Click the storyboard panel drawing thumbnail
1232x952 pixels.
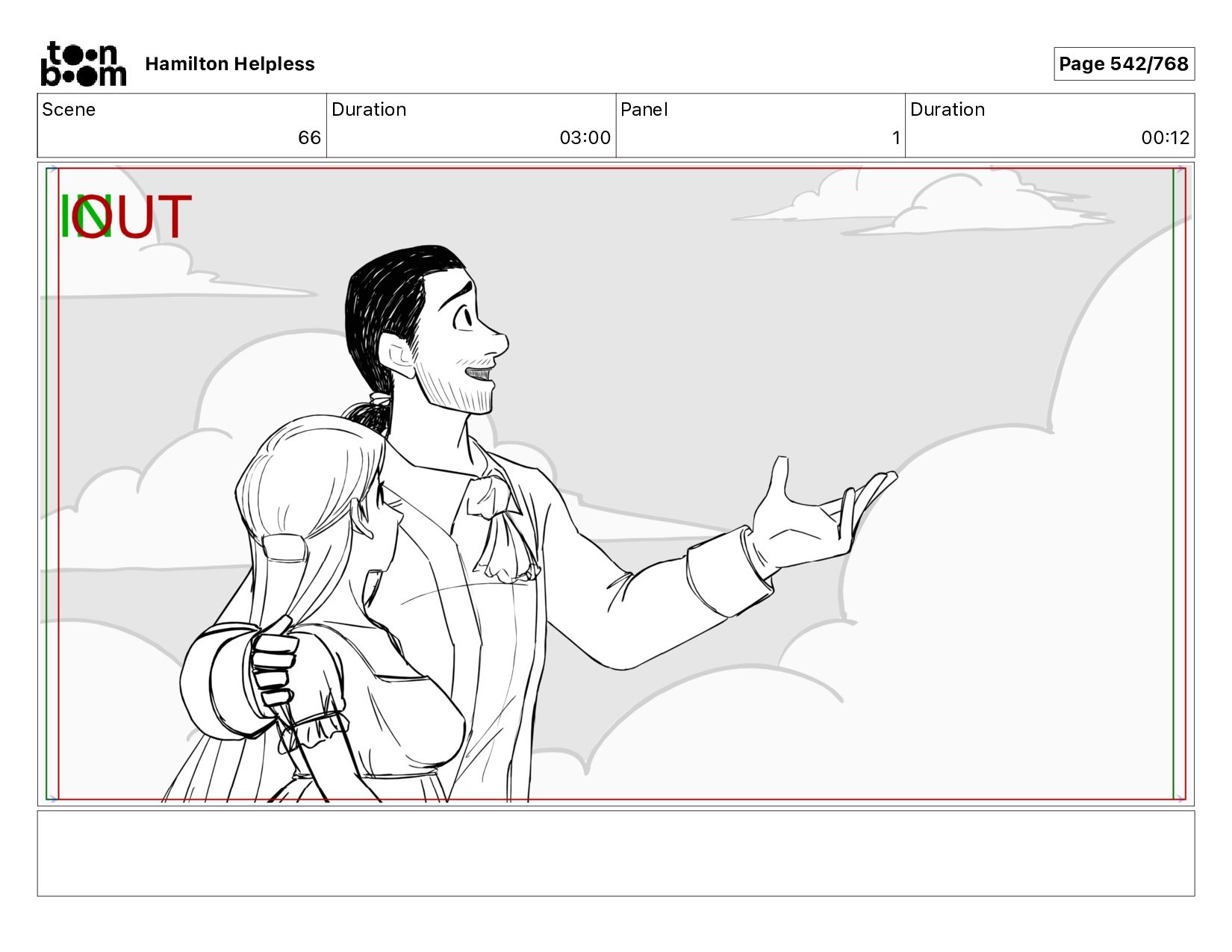tap(616, 484)
